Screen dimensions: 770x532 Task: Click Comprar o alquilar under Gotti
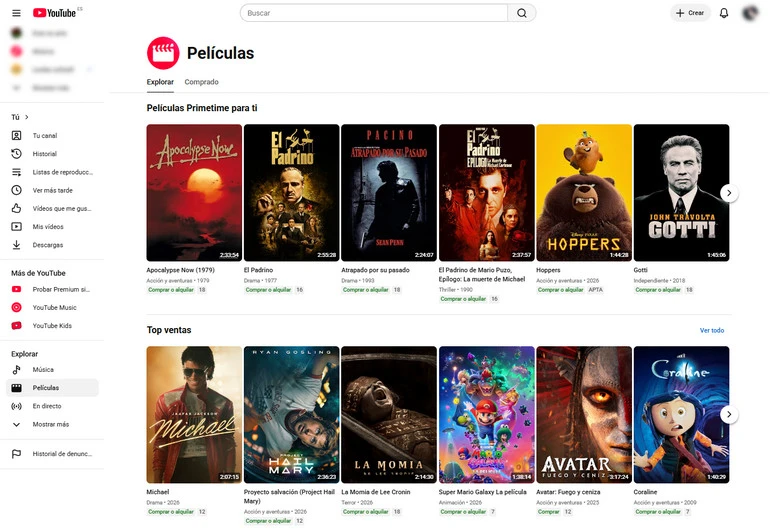coord(658,290)
